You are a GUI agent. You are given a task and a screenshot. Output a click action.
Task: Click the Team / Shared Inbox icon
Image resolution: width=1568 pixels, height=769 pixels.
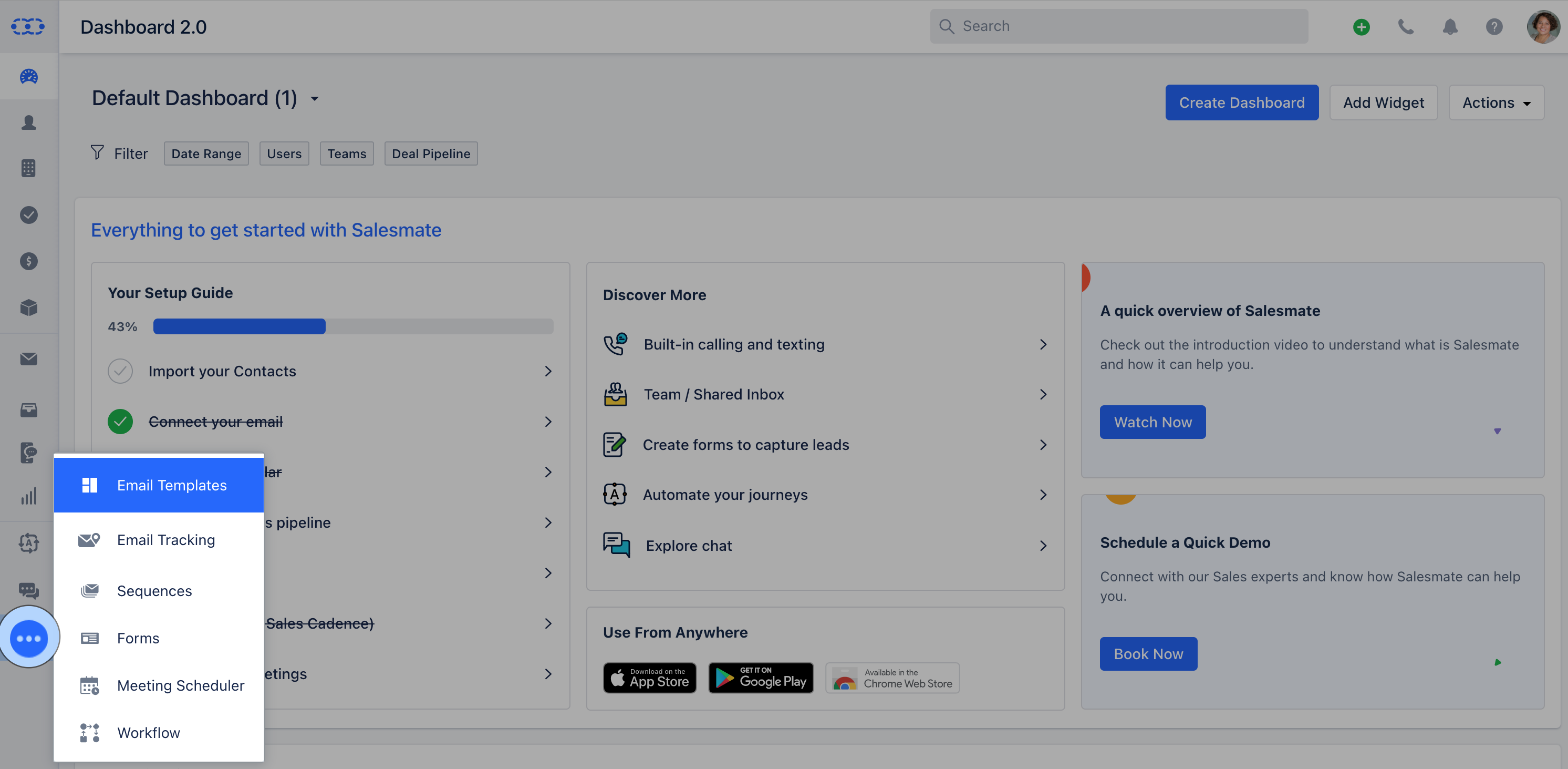[x=615, y=394]
